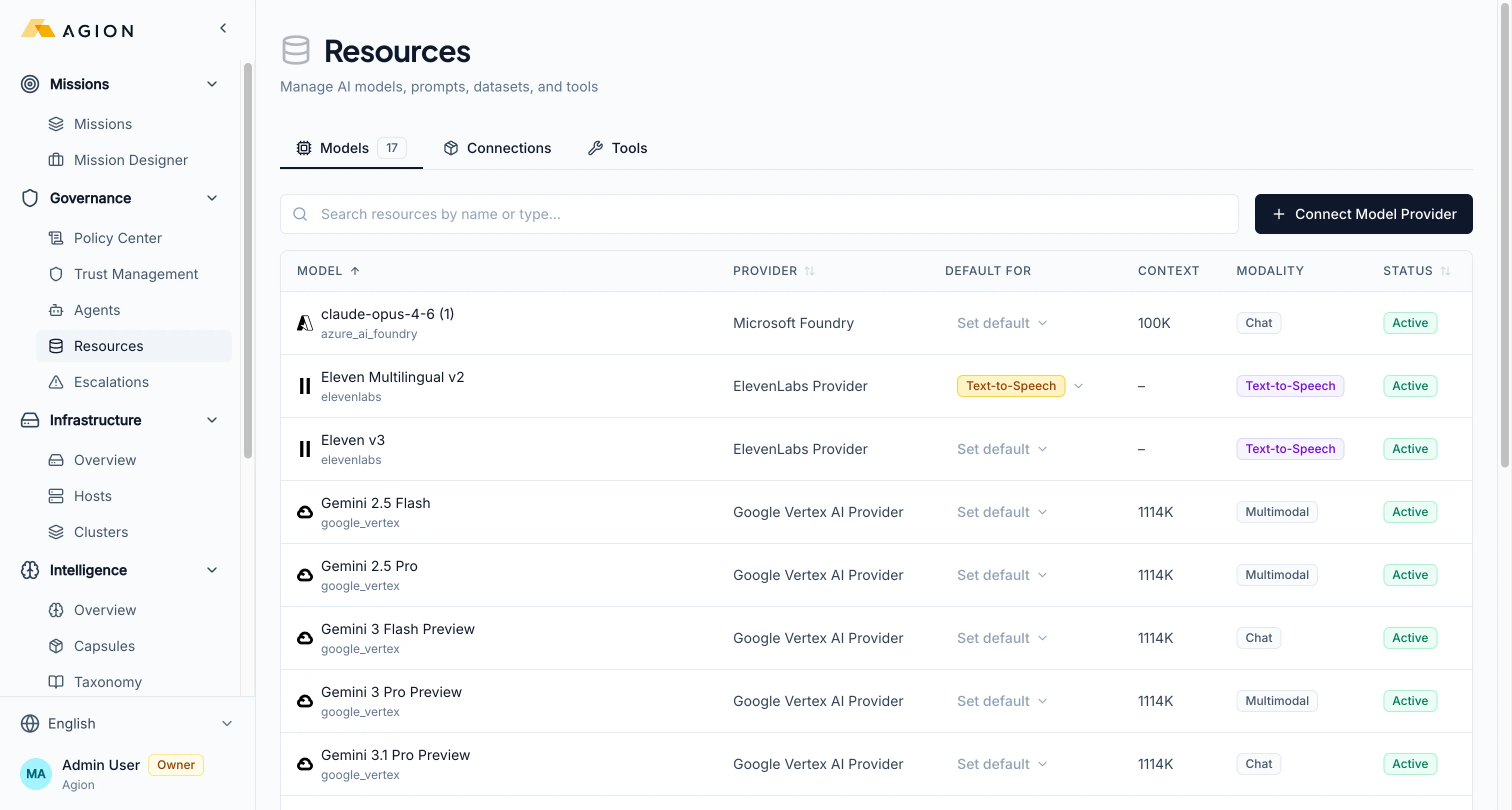
Task: Select the Resources database icon
Action: coord(56,345)
